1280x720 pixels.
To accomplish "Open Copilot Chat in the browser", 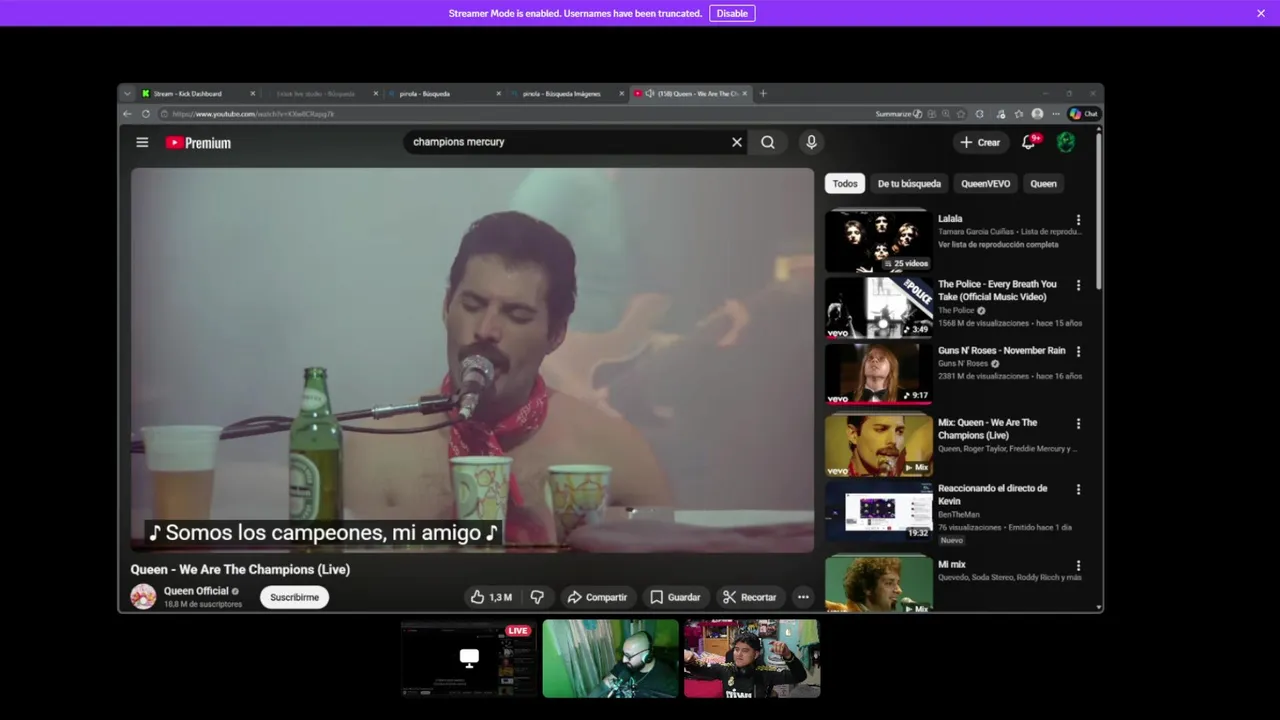I will [1084, 114].
